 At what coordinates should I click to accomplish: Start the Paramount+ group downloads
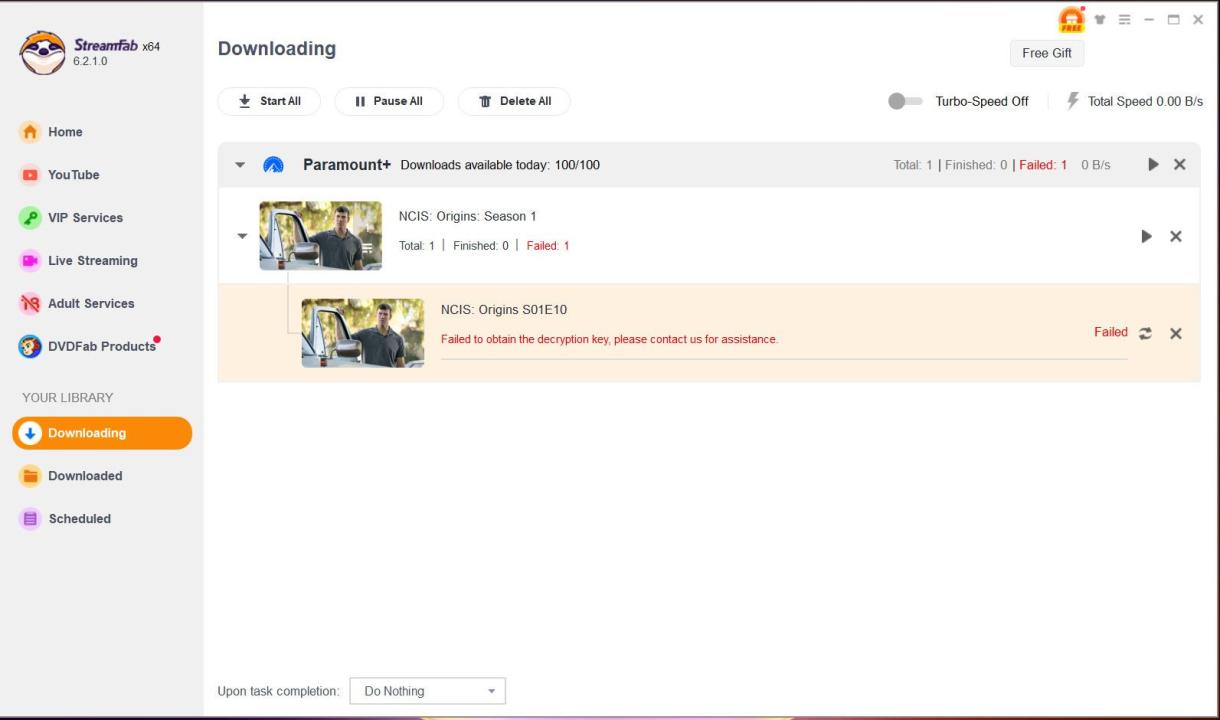click(x=1153, y=164)
